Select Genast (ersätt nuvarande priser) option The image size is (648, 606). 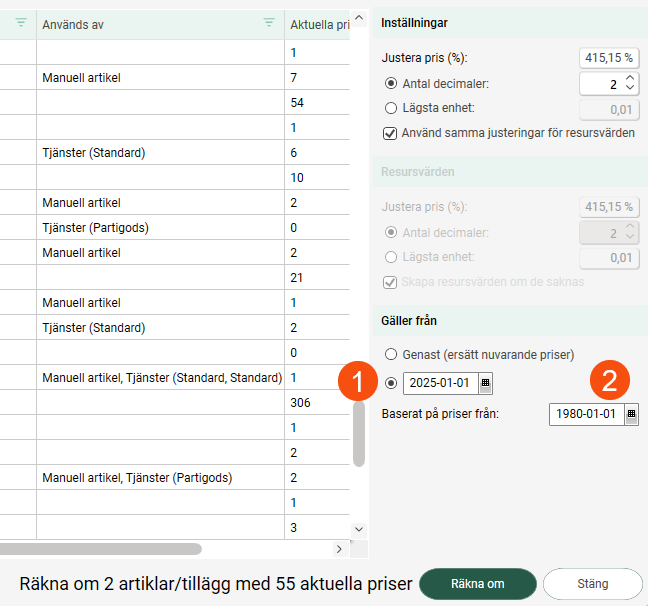pyautogui.click(x=391, y=354)
